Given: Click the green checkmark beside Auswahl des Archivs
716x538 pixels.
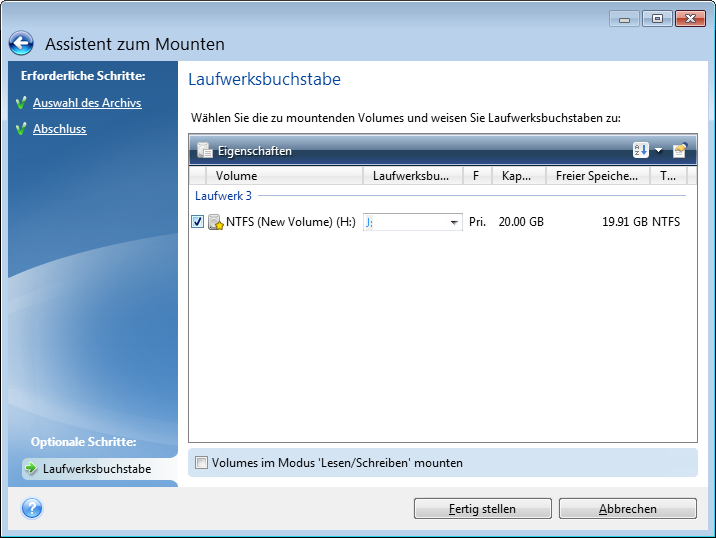Looking at the screenshot, I should (x=21, y=103).
